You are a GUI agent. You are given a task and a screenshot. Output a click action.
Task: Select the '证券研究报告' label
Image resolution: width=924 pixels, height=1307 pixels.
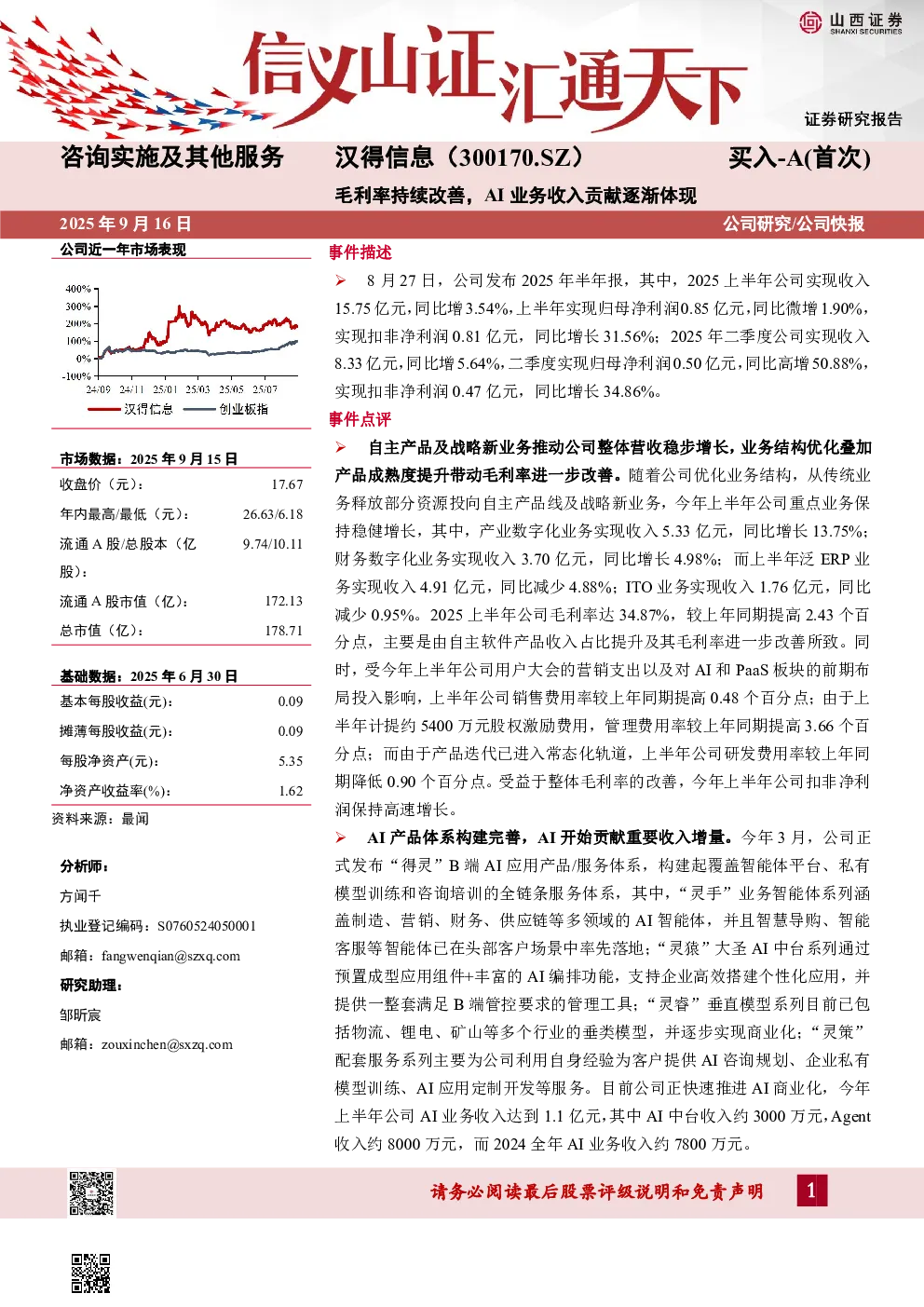(853, 119)
